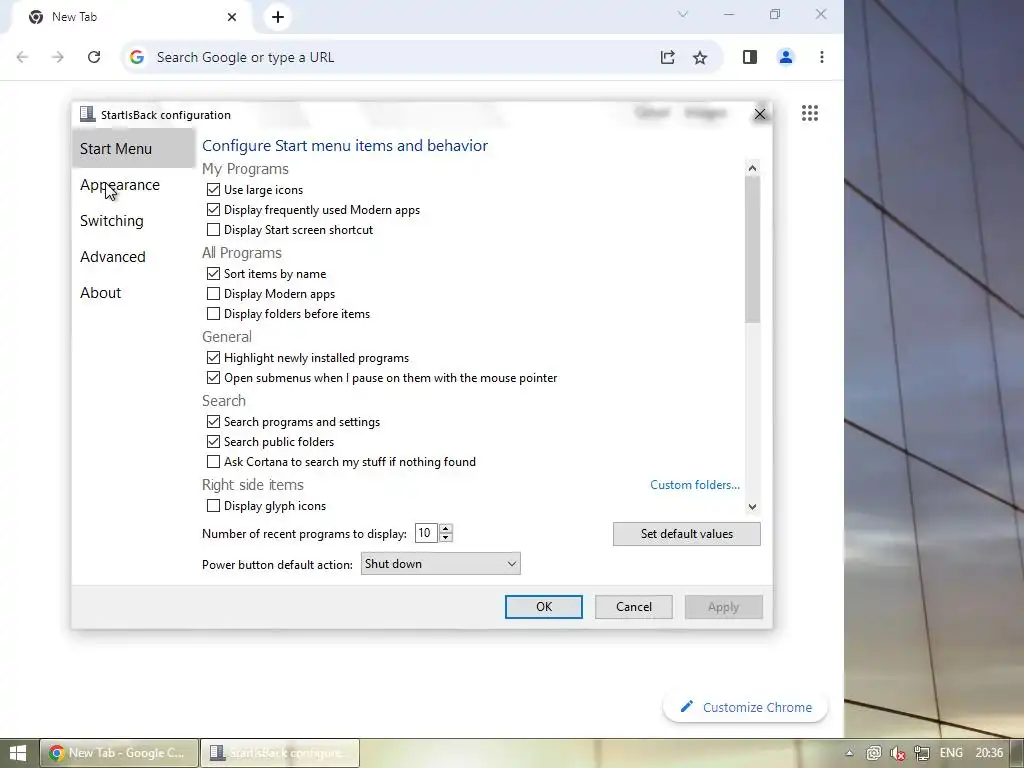Bookmark this tab with the star icon
This screenshot has width=1024, height=768.
point(700,57)
